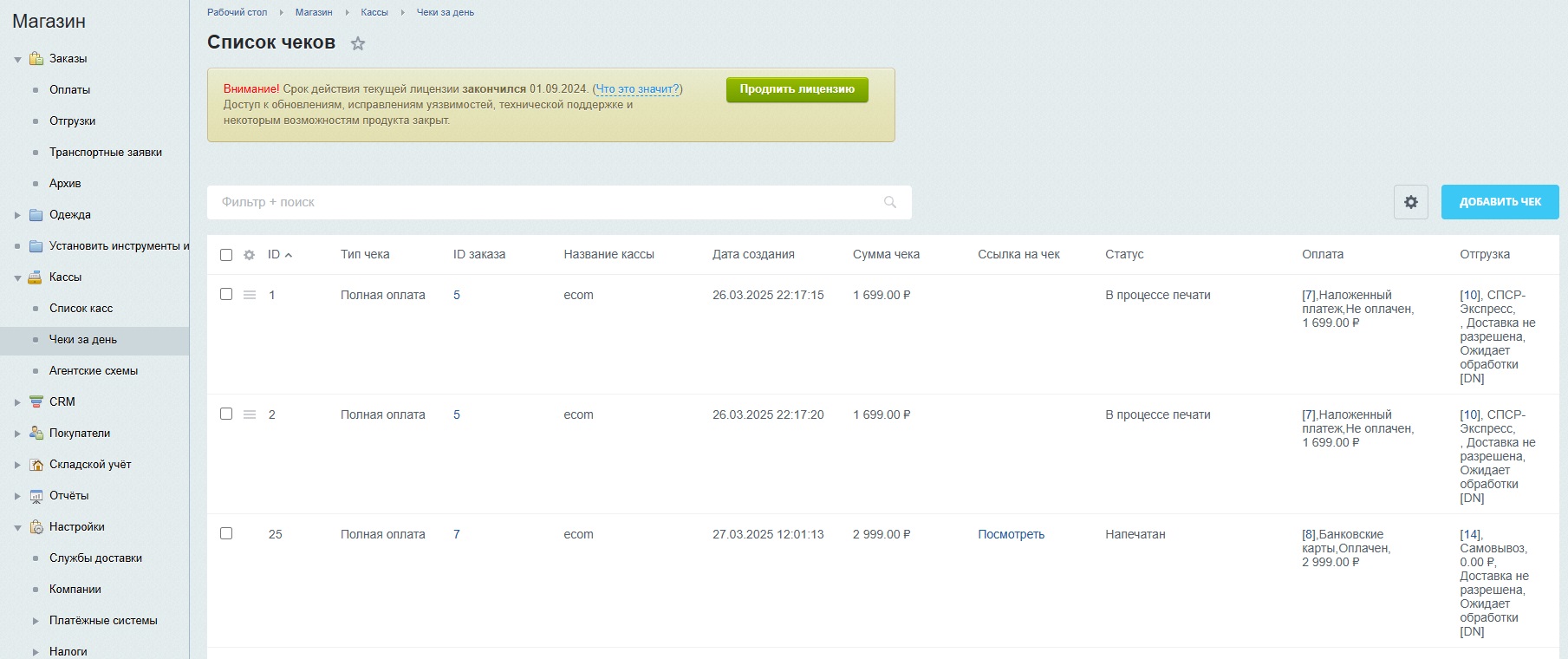Expand the CRM tree node
1568x659 pixels.
17,402
